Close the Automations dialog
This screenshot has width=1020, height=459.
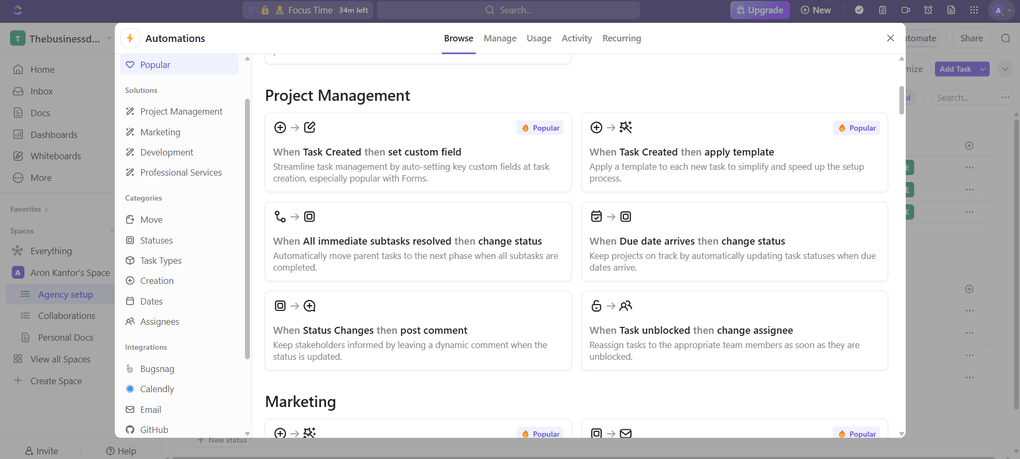click(x=891, y=38)
